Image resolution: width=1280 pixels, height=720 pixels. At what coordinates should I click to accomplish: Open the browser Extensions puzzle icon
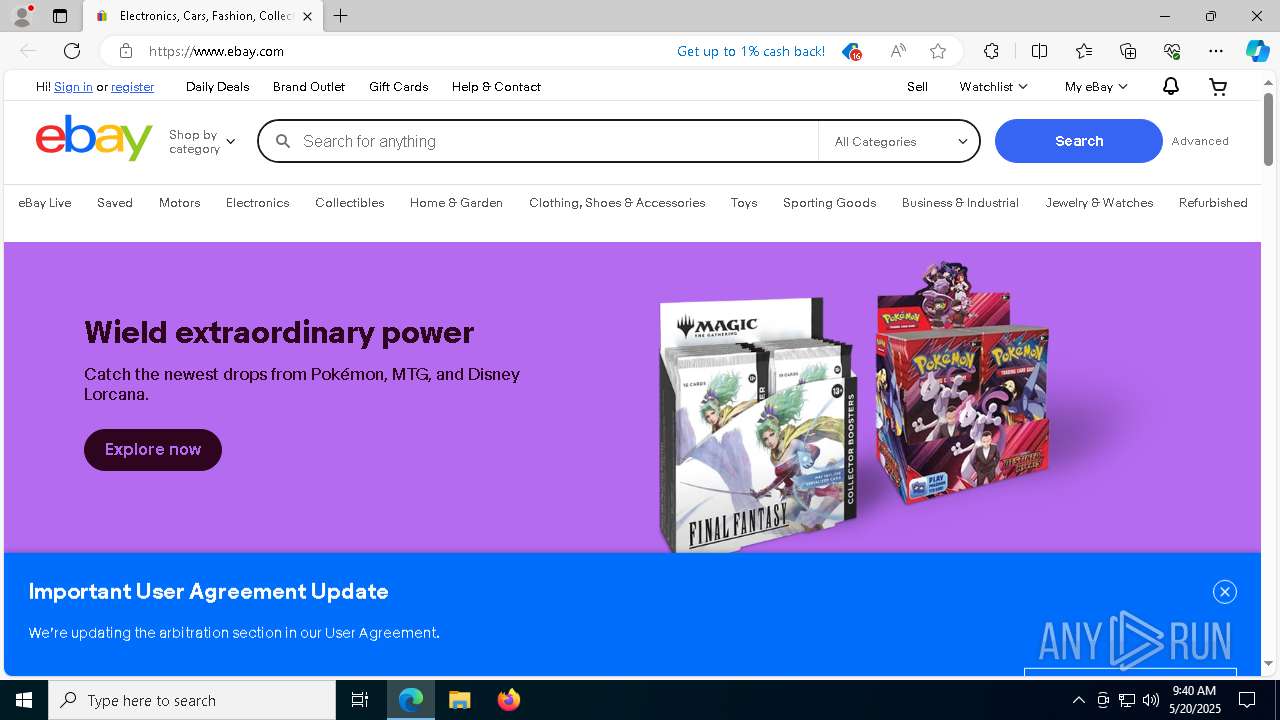[x=991, y=51]
